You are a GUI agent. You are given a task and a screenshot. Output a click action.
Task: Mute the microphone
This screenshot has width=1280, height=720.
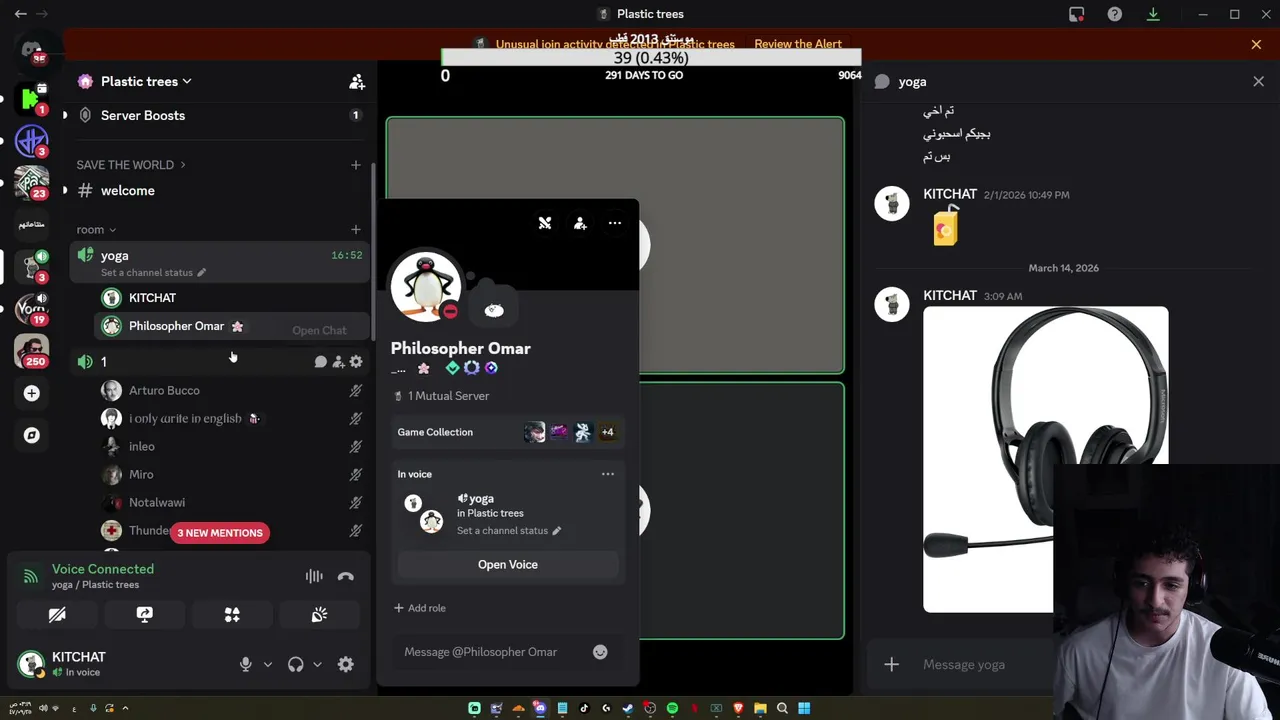[245, 664]
